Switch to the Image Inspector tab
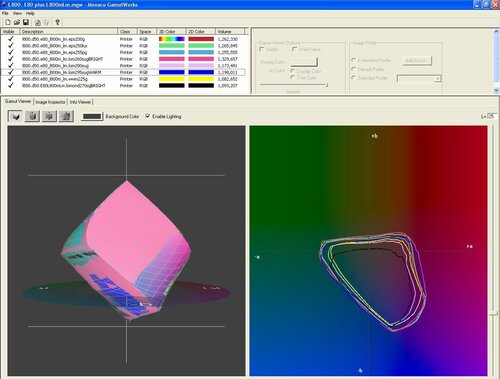The height and width of the screenshot is (379, 500). [50, 102]
